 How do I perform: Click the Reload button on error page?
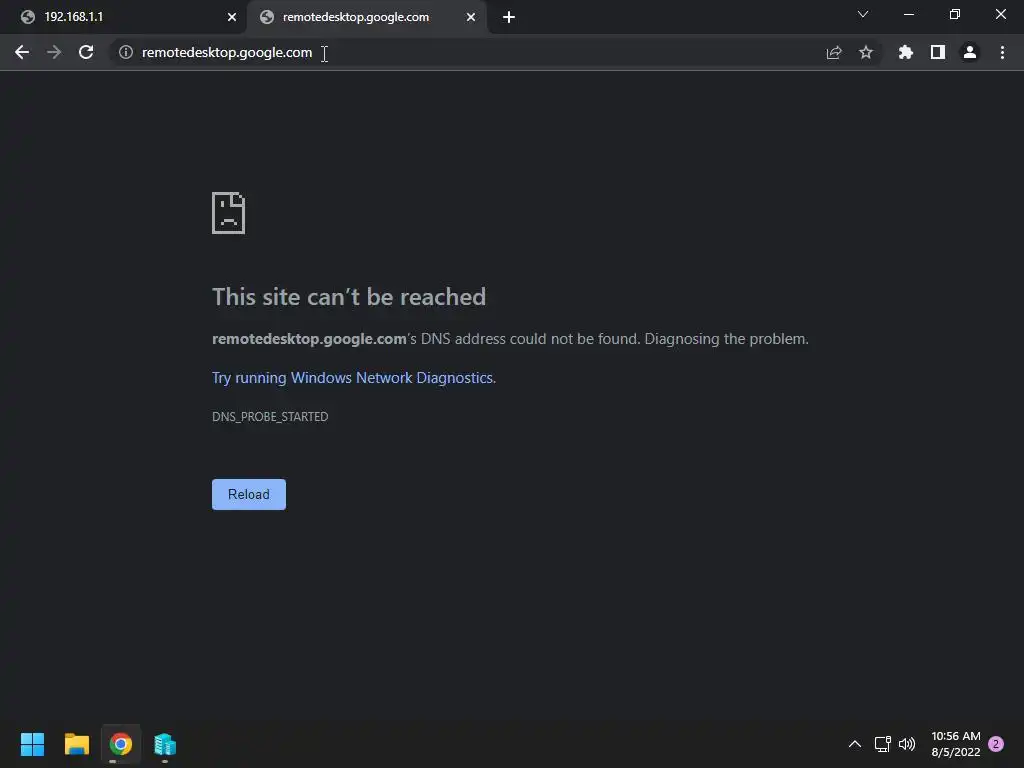pyautogui.click(x=249, y=494)
